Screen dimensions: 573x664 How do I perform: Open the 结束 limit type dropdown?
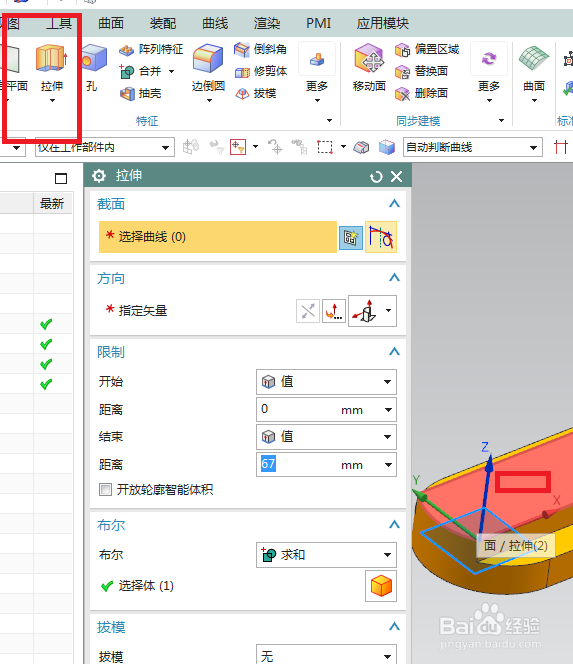[326, 437]
